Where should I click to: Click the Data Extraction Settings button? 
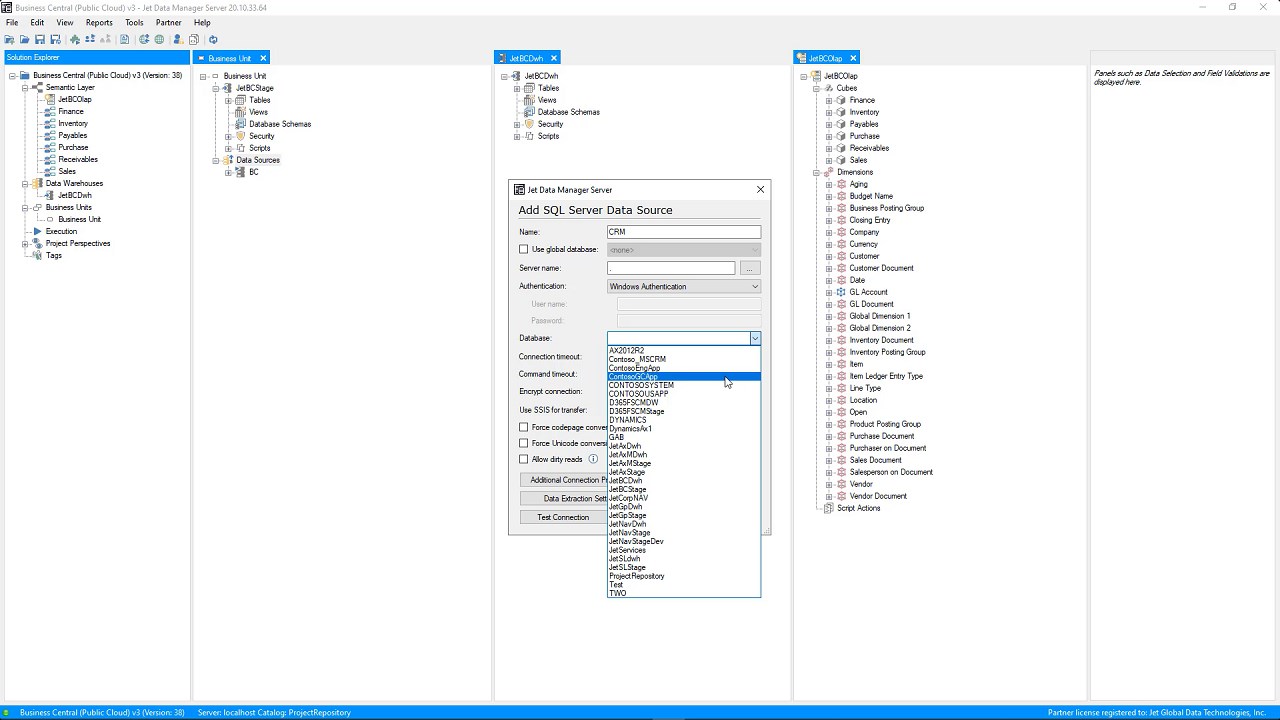pos(563,498)
